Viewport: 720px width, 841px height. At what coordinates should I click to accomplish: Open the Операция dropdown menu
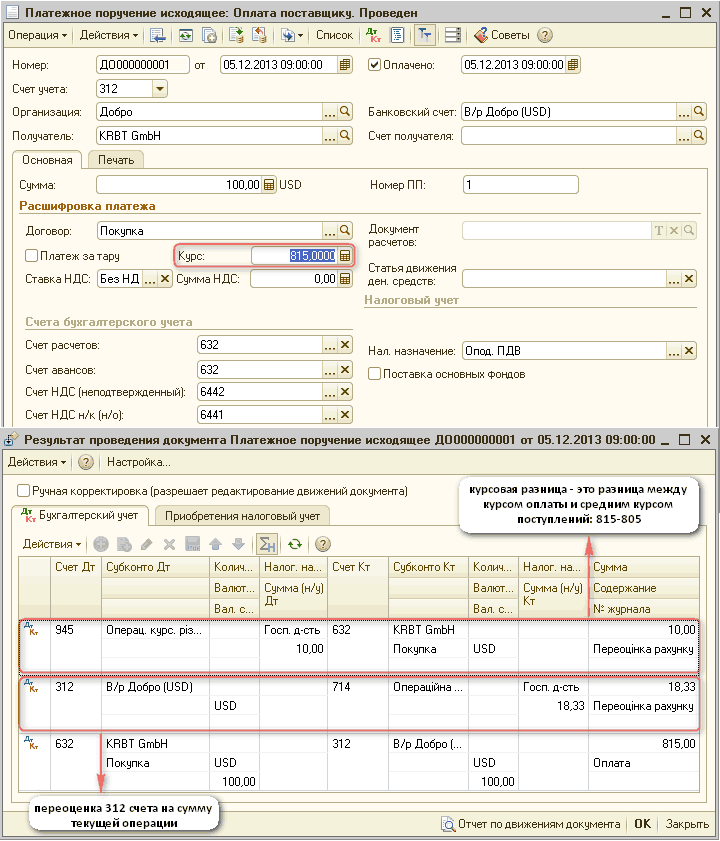click(x=37, y=35)
